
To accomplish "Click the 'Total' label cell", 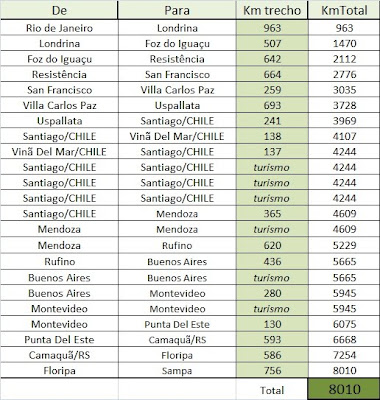I will pos(272,390).
